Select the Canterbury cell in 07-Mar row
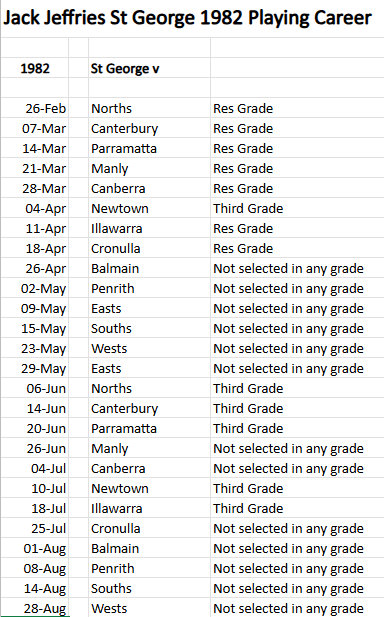The image size is (384, 617). point(150,128)
